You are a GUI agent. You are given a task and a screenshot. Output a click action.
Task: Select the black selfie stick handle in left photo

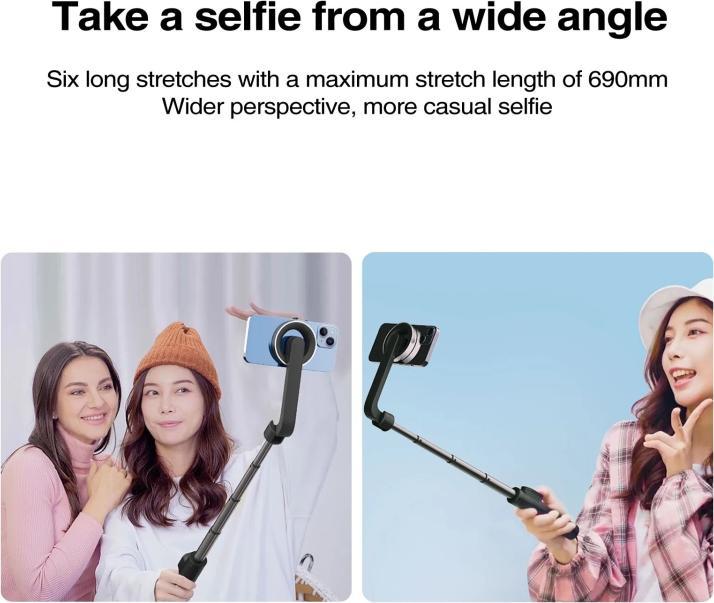tap(189, 565)
